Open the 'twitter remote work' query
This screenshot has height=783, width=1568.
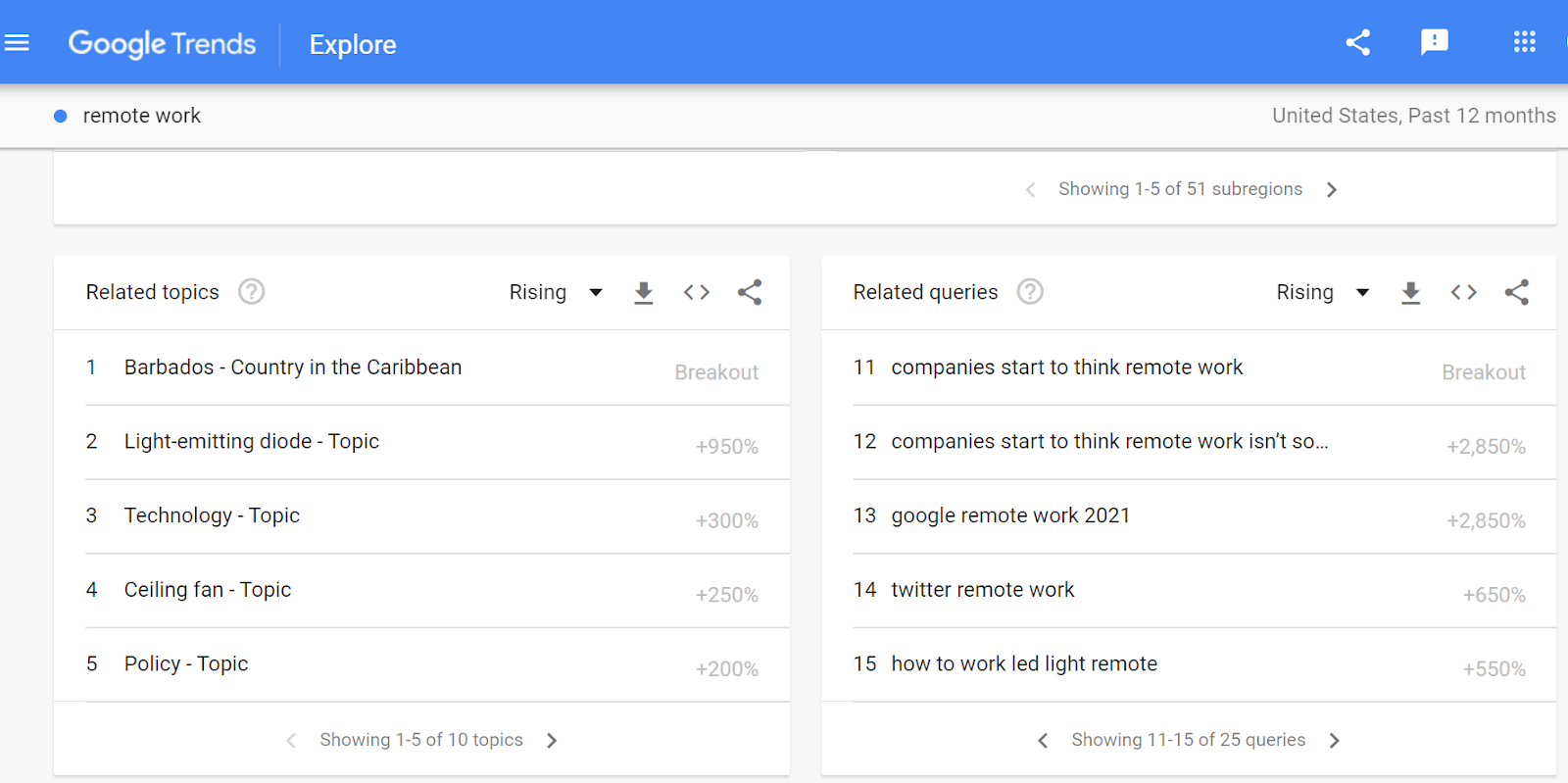983,590
